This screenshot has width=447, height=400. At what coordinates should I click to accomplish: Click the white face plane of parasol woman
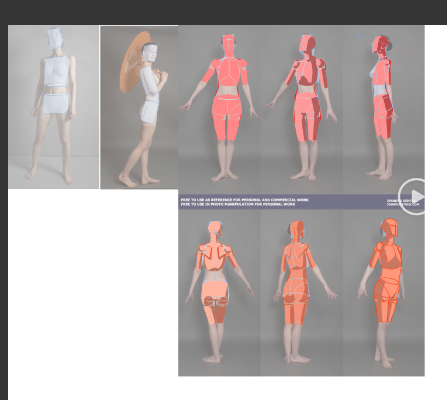tap(151, 53)
